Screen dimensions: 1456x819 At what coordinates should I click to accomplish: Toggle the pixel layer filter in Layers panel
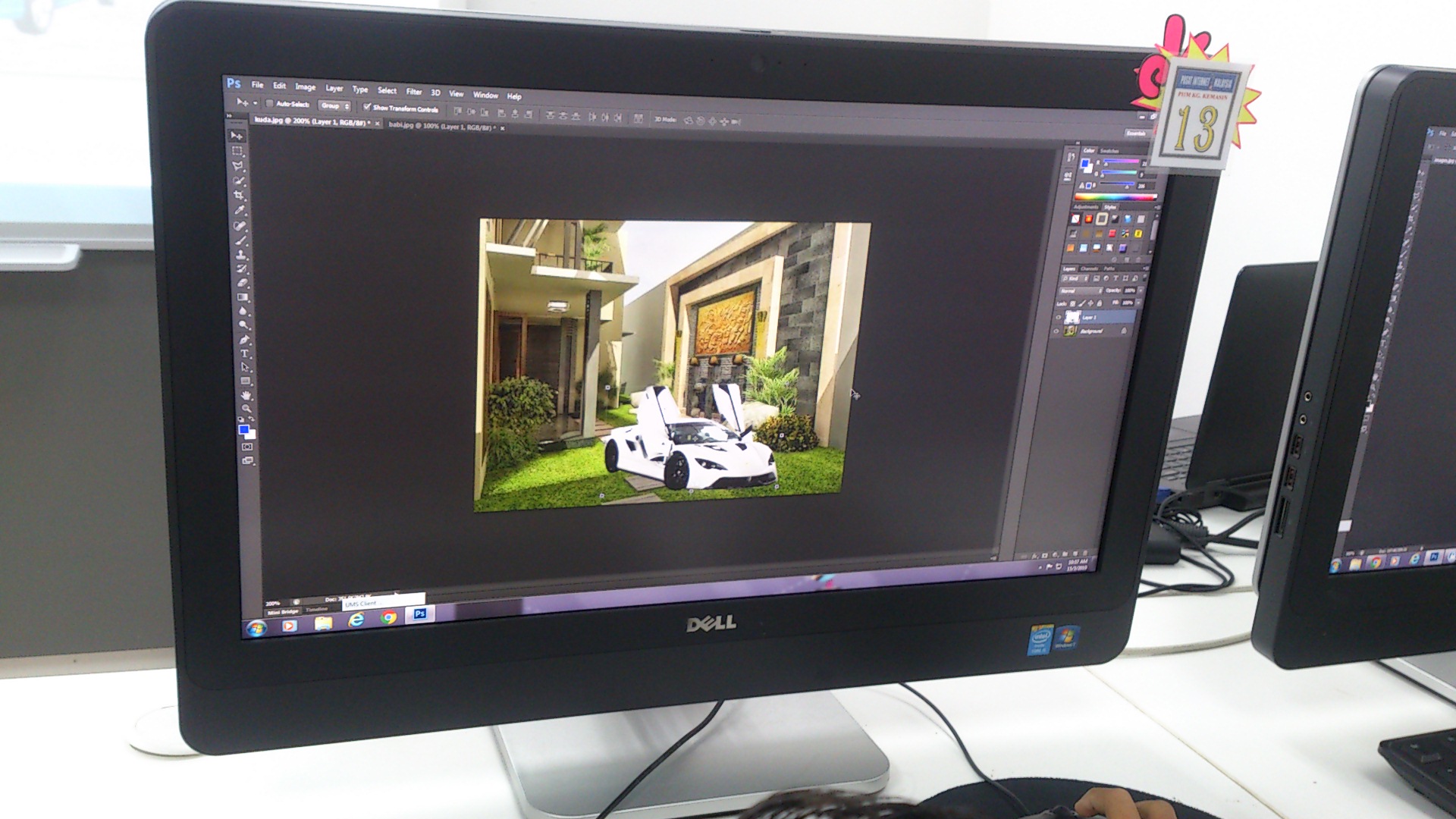(x=1097, y=278)
